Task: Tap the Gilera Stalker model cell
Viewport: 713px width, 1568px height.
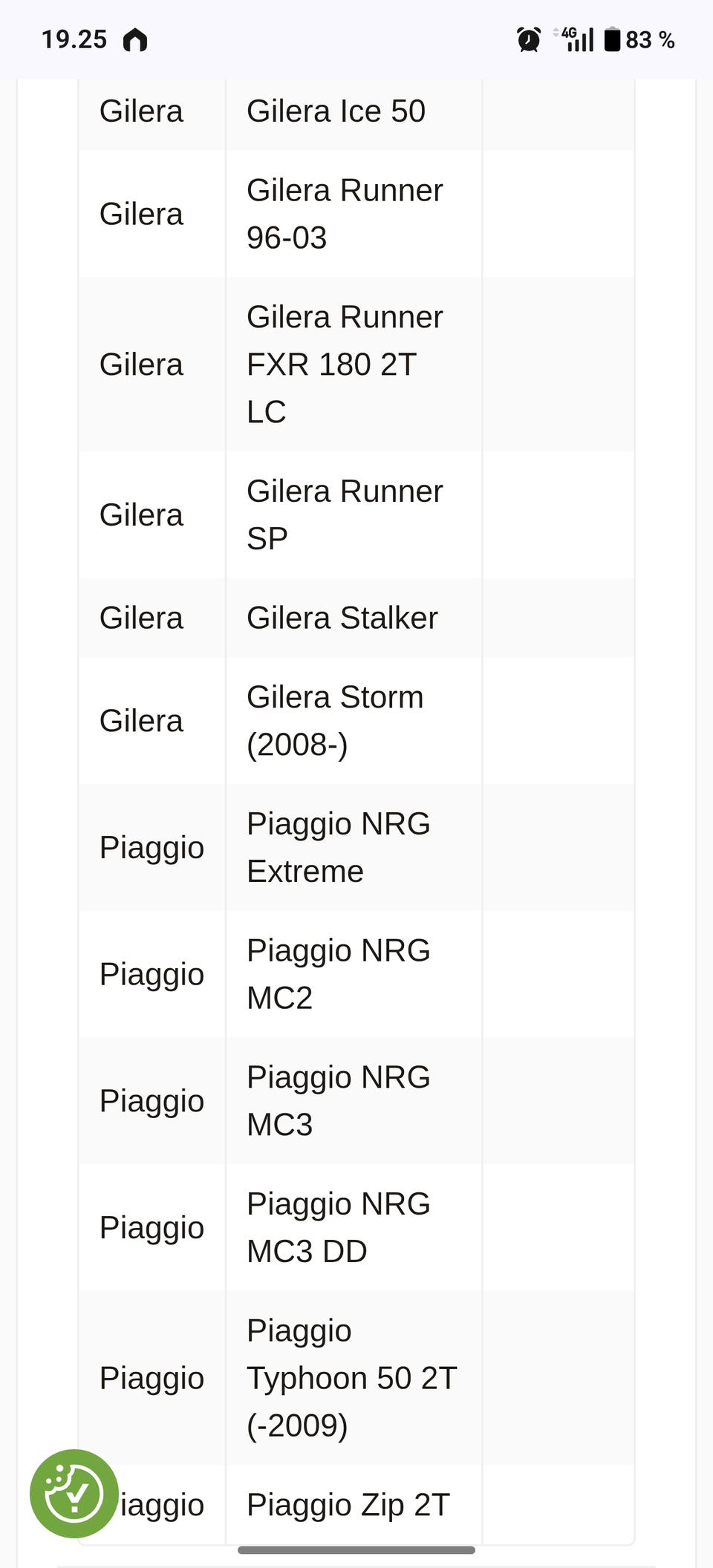Action: (342, 618)
